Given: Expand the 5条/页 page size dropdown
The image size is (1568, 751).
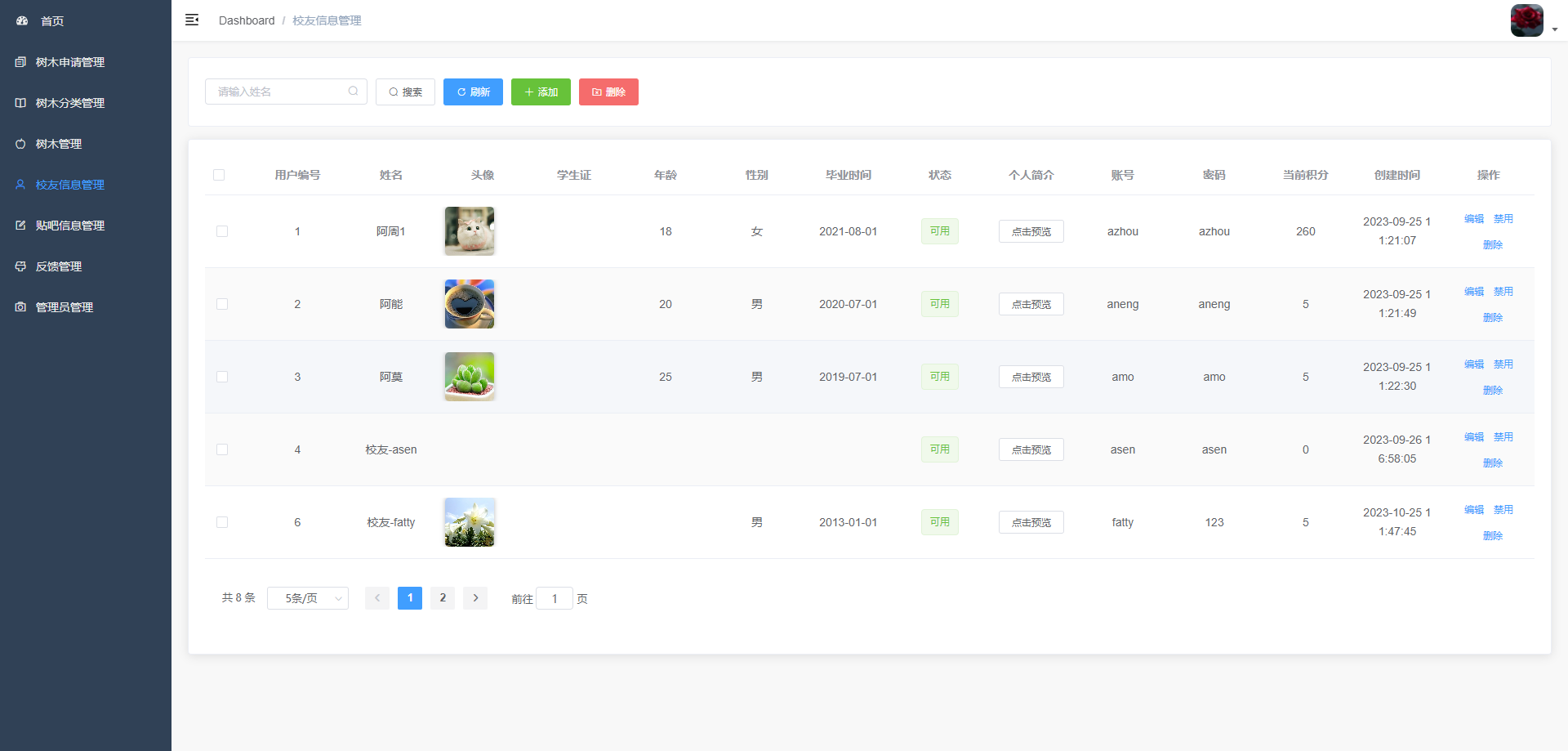Looking at the screenshot, I should (x=308, y=598).
